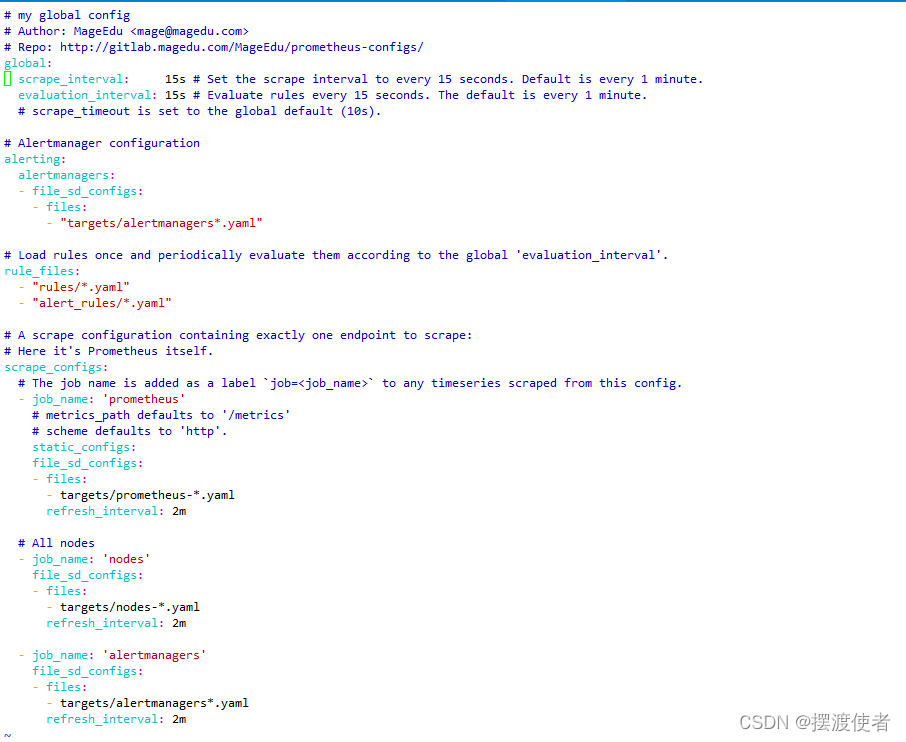Screen dimensions: 906x742
Task: Click the "alert_rules/*.yaml" entry
Action: [102, 303]
